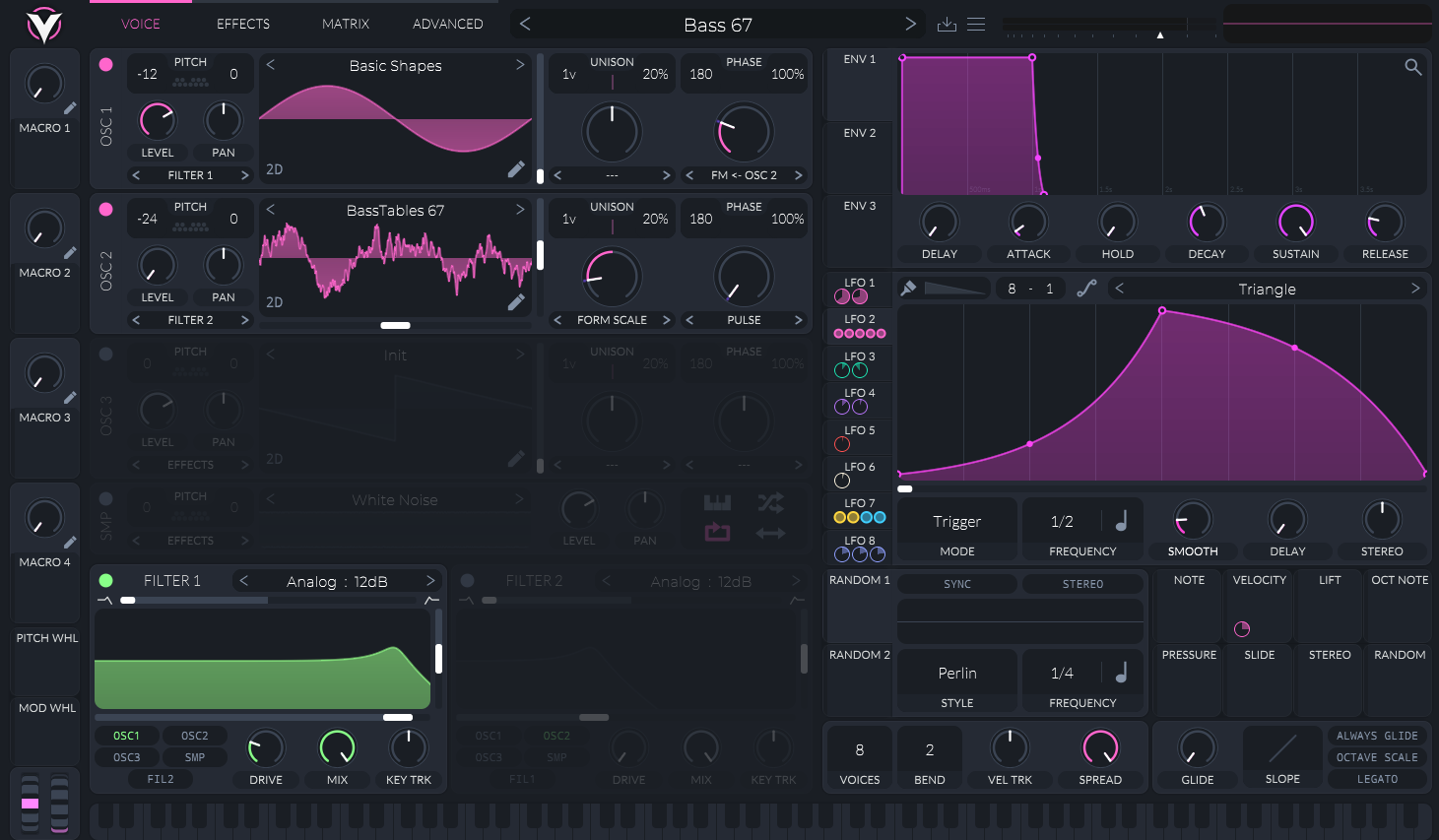Choose next Filter 1 type arrow
Image resolution: width=1439 pixels, height=840 pixels.
[430, 581]
